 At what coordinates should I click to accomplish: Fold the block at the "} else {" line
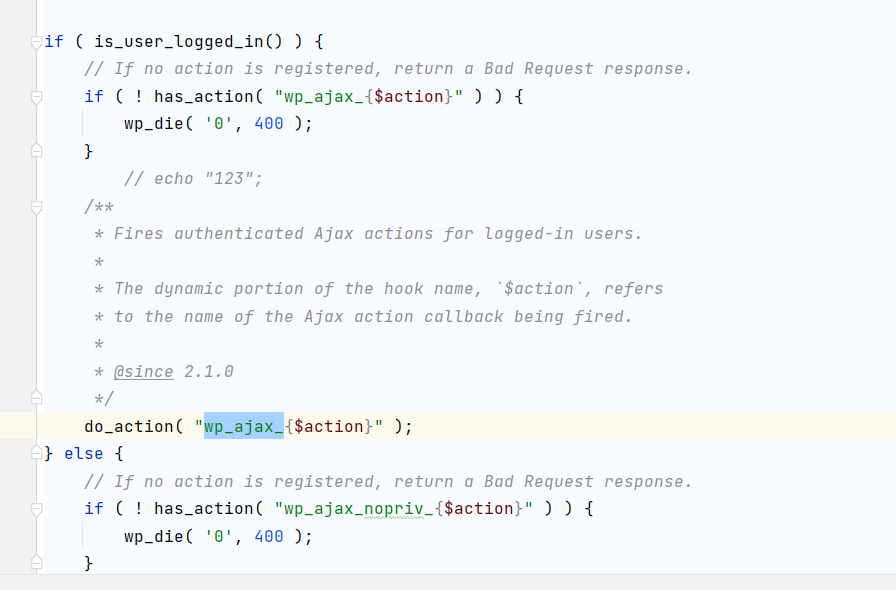pos(36,453)
